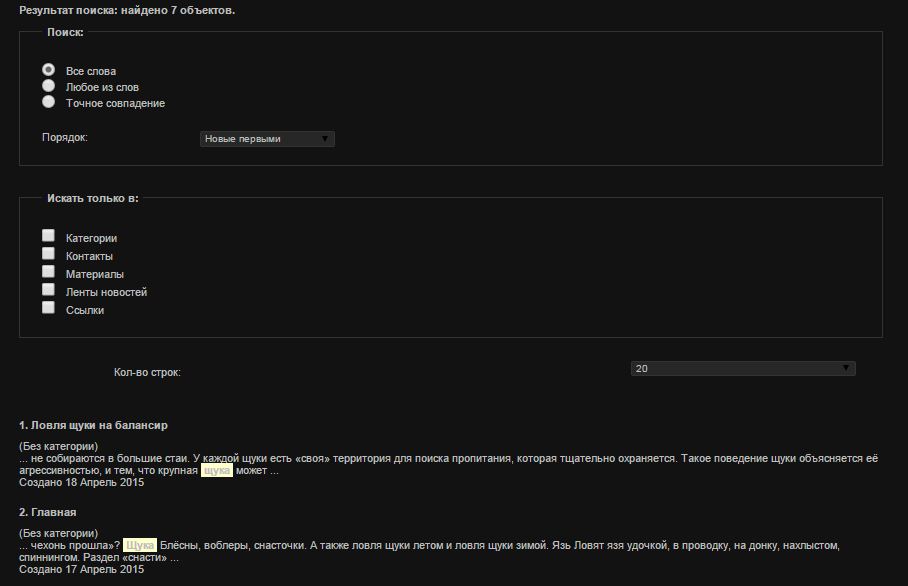Toggle the 'Ленты новостей' checkbox
This screenshot has height=586, width=908.
click(49, 289)
